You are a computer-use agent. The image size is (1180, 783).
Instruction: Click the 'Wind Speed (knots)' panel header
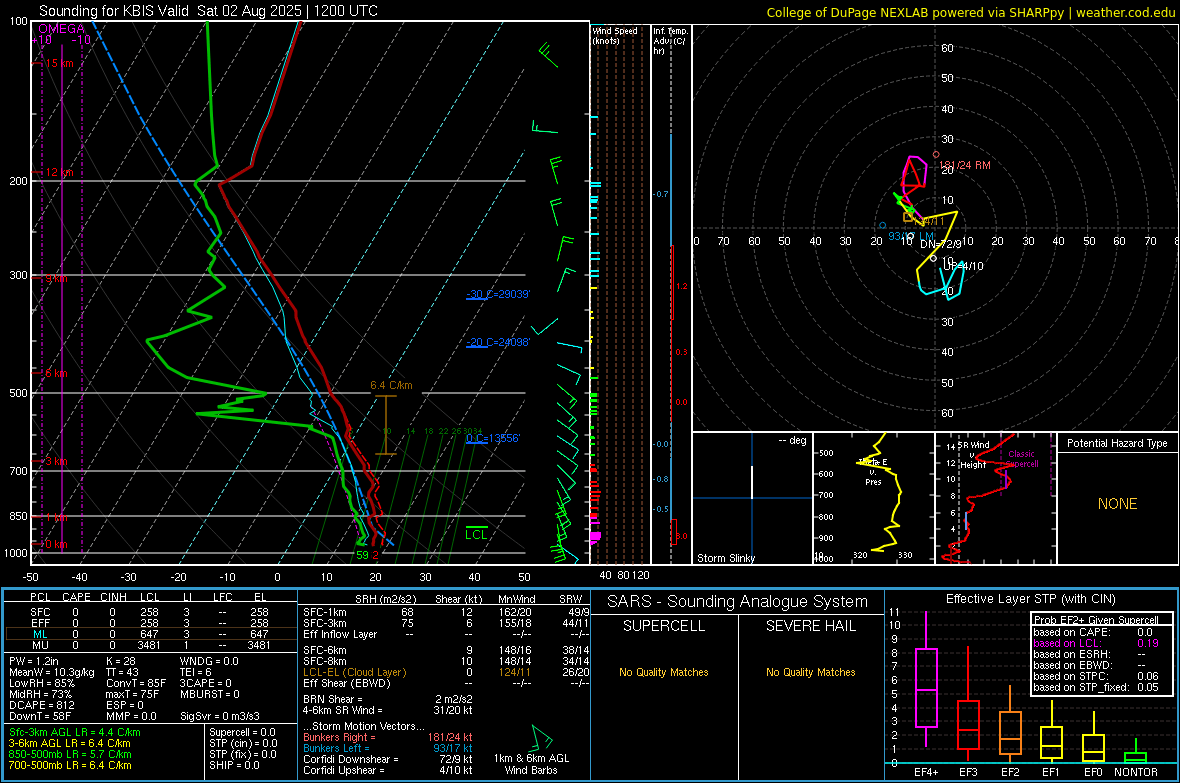[x=615, y=35]
